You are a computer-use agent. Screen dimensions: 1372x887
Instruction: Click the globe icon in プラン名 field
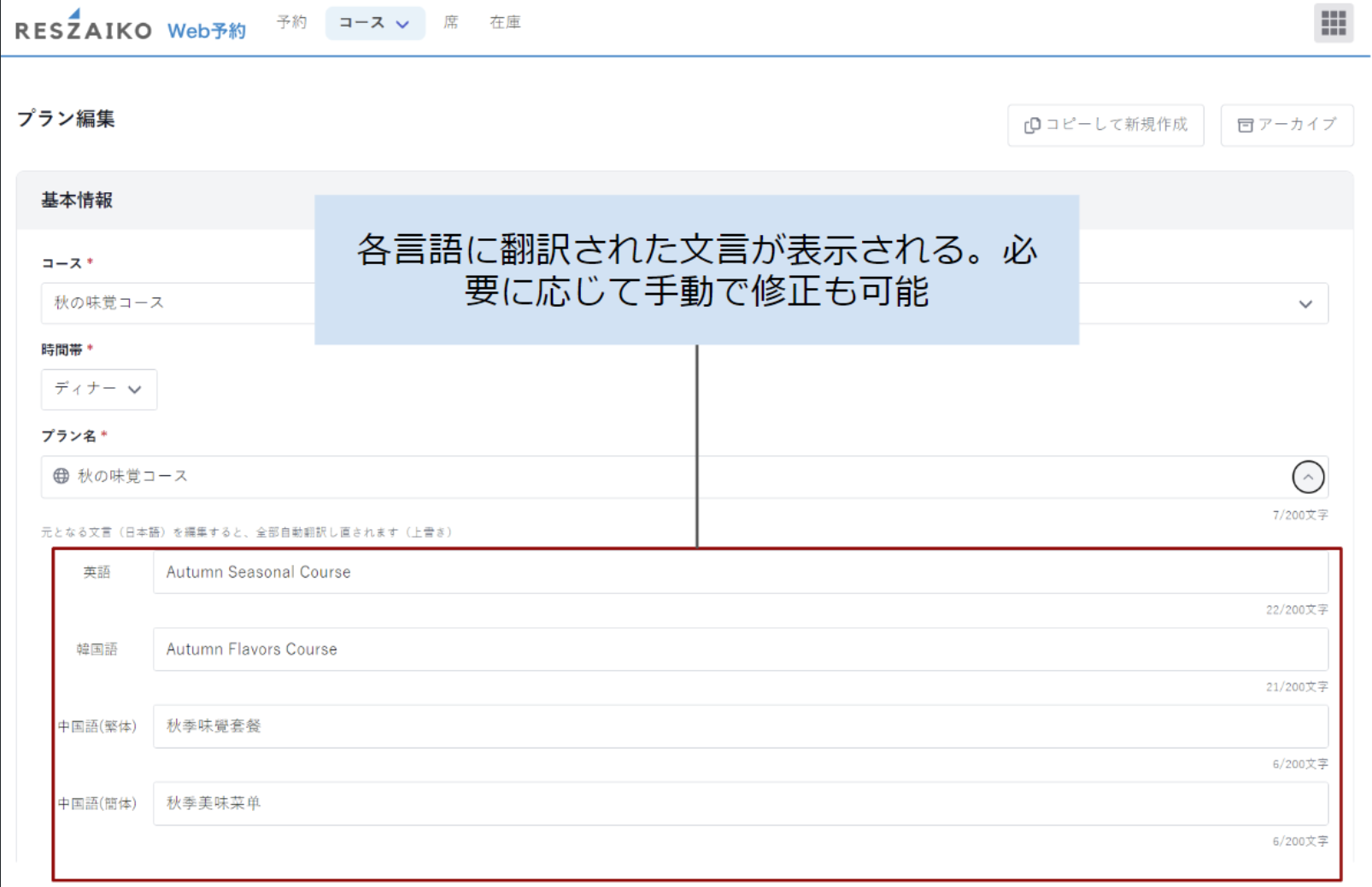point(62,476)
